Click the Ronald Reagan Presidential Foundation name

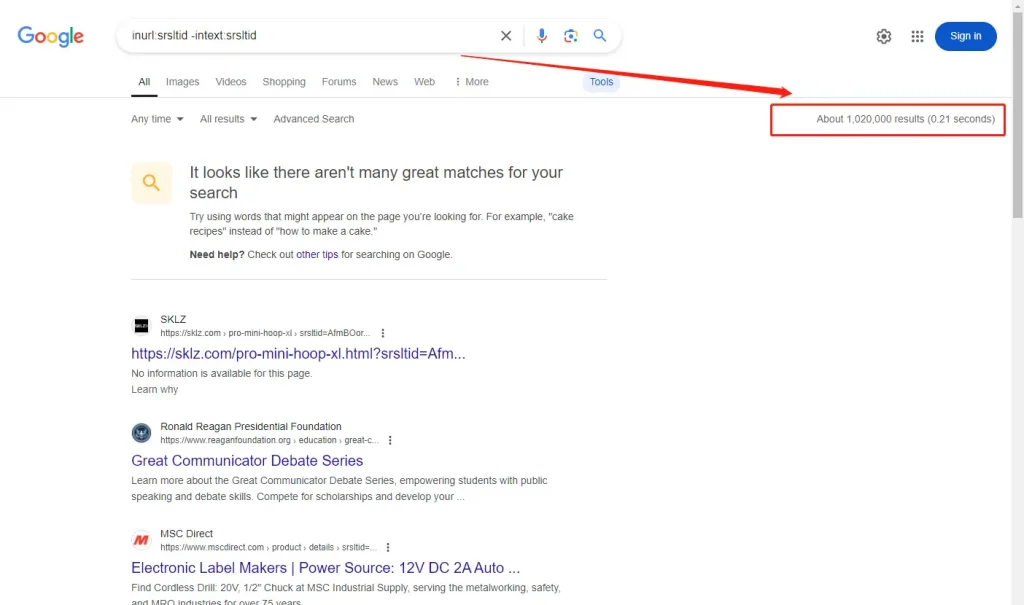(251, 426)
